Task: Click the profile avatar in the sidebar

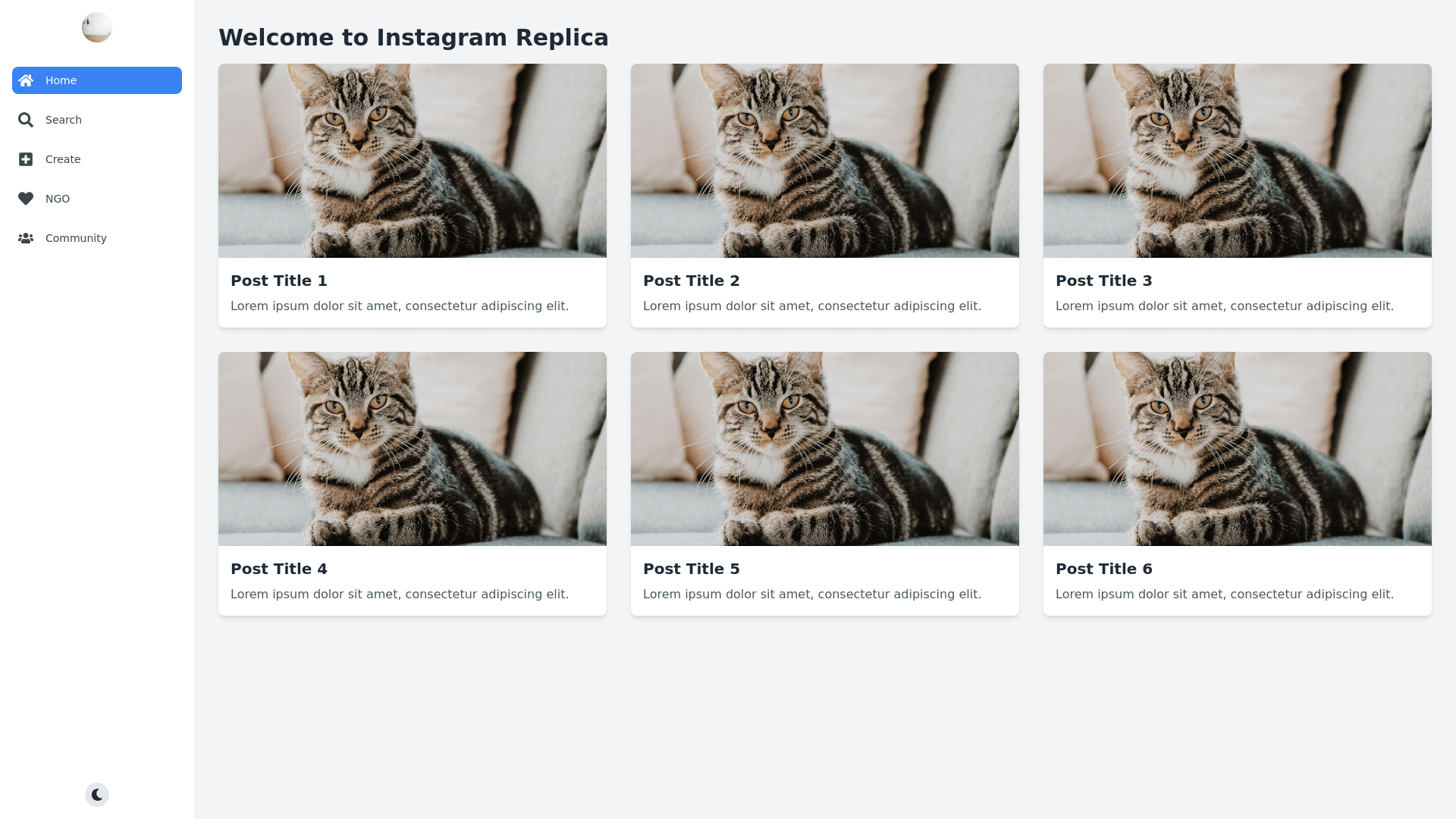Action: pos(97,27)
